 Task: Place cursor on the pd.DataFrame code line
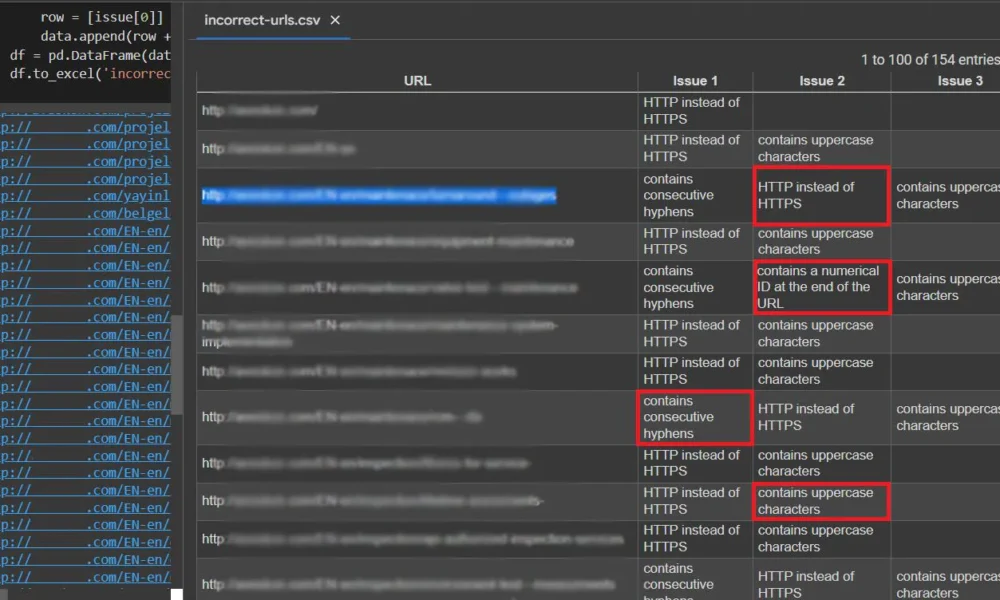coord(90,55)
